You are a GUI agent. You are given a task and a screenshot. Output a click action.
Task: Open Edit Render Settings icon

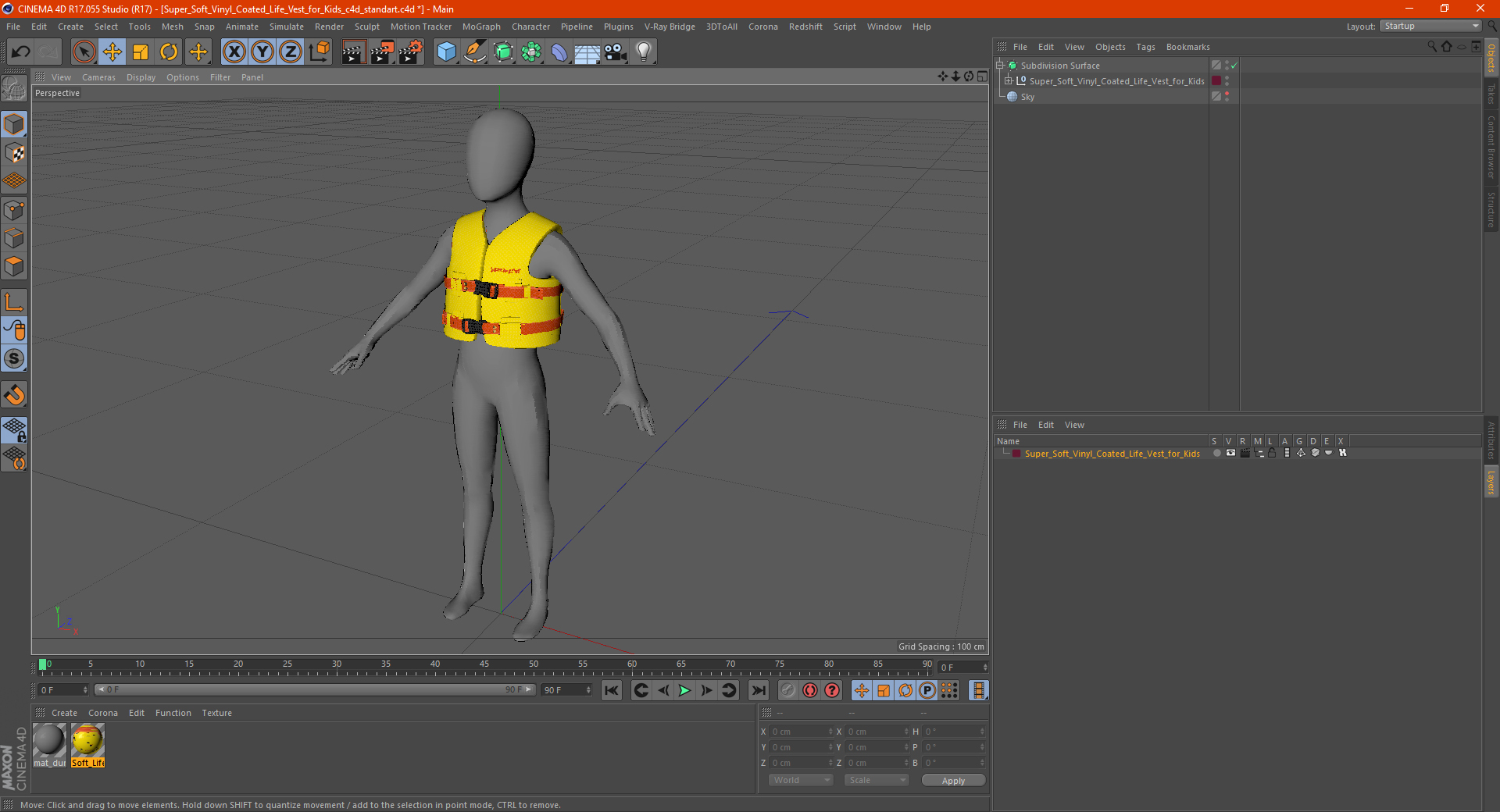[x=411, y=52]
